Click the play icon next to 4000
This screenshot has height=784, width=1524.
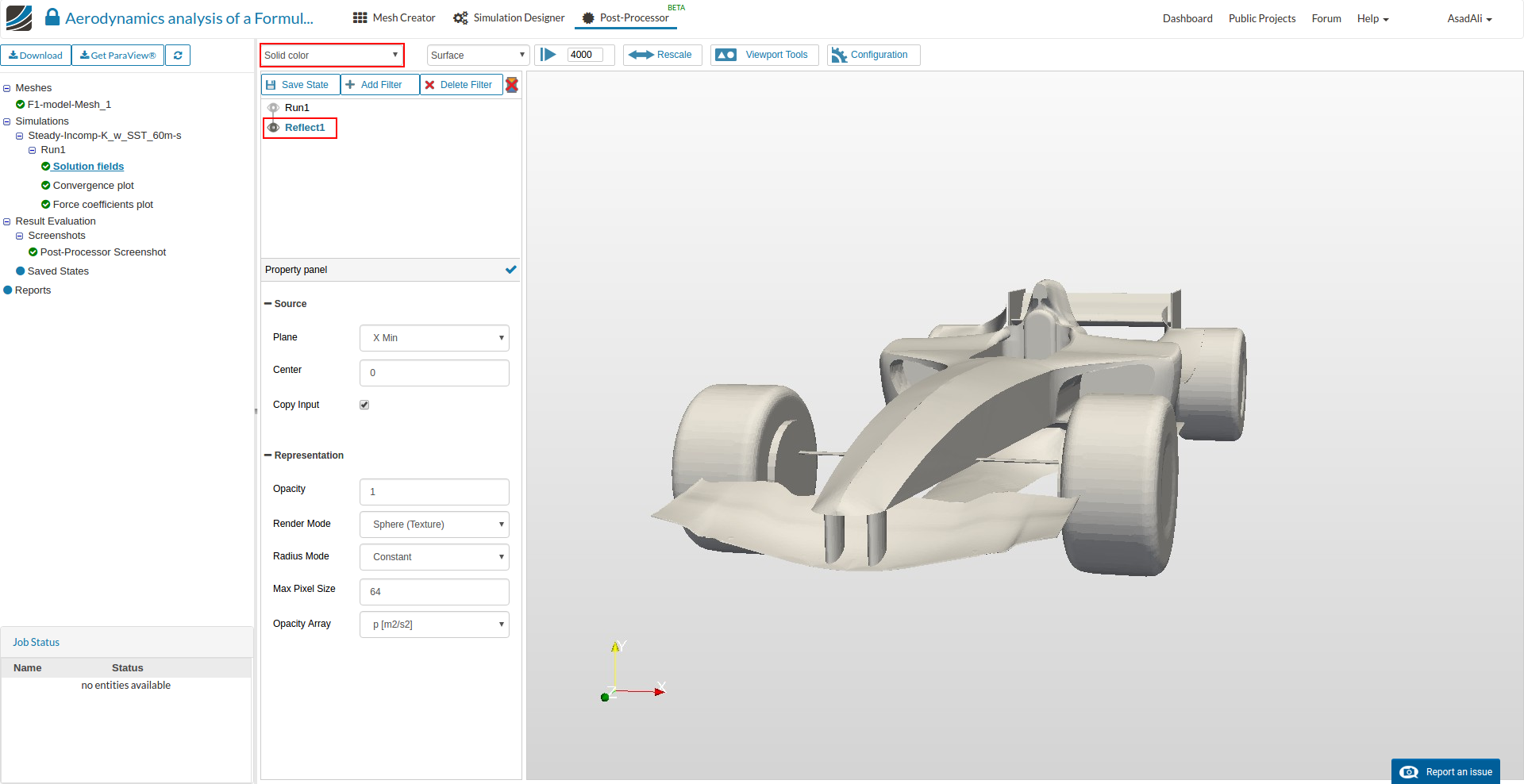pos(548,55)
